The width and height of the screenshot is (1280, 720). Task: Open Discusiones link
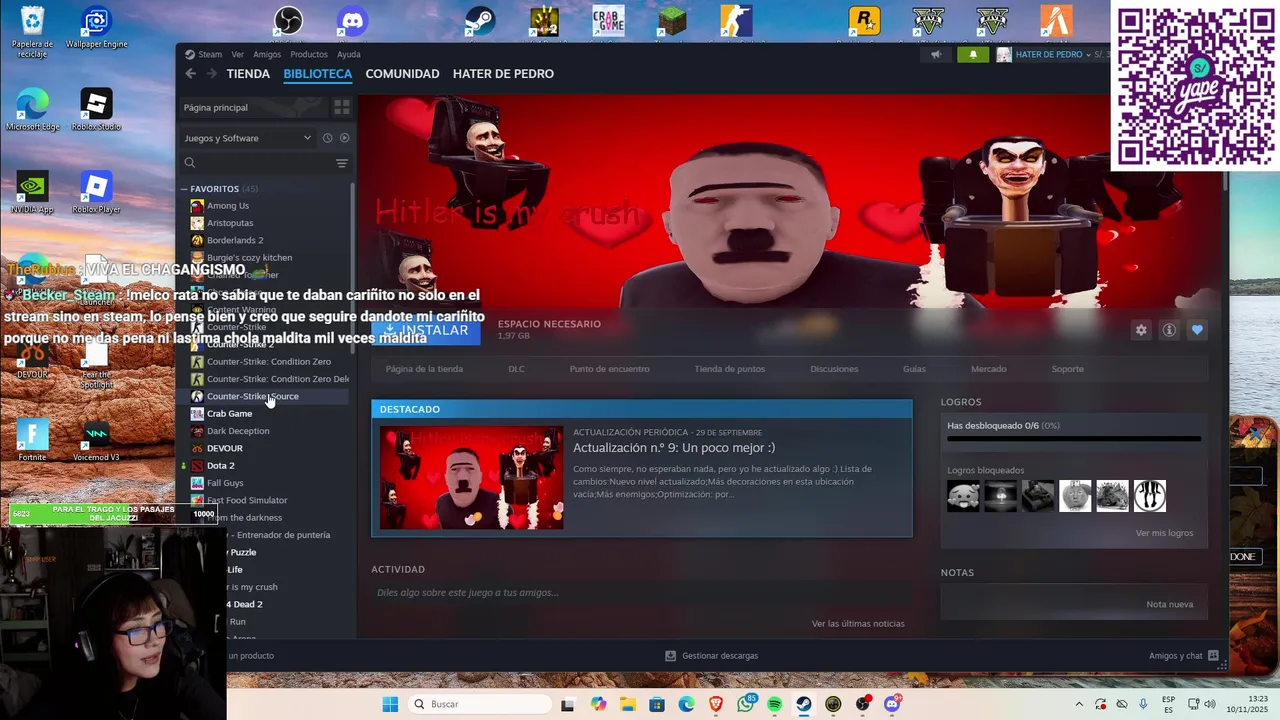(x=834, y=369)
